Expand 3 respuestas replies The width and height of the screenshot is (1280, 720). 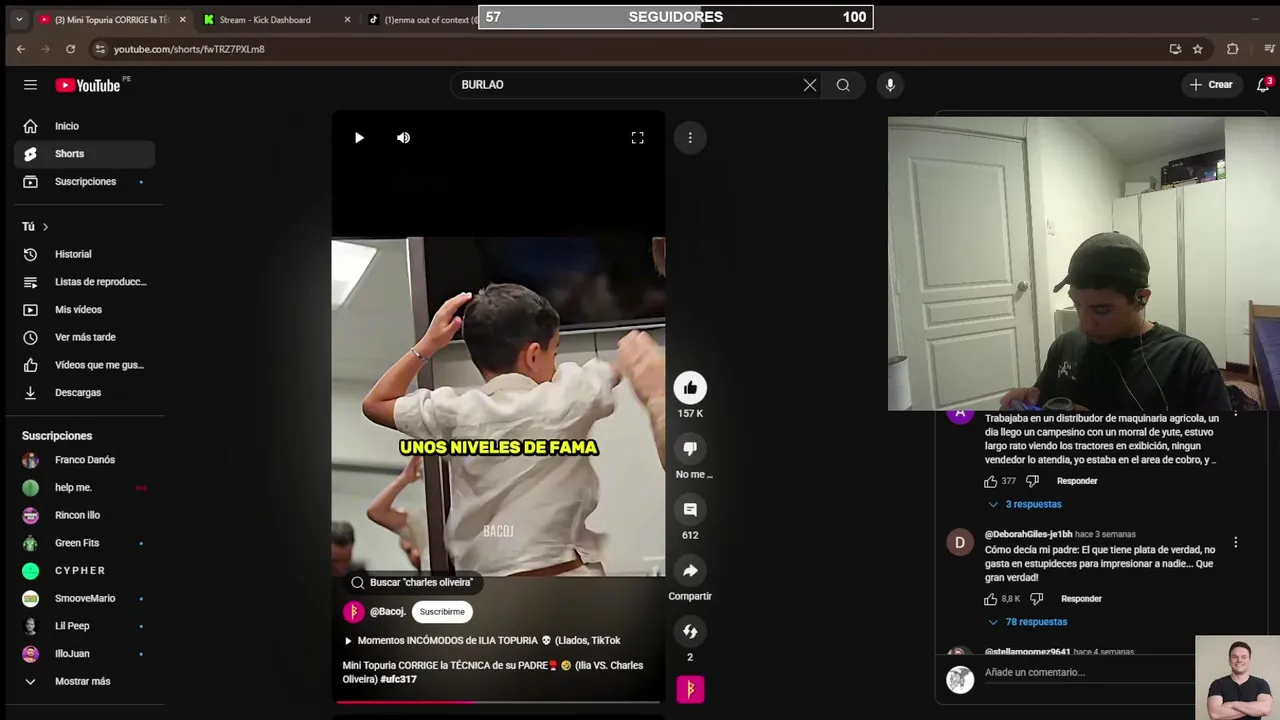[x=1024, y=504]
